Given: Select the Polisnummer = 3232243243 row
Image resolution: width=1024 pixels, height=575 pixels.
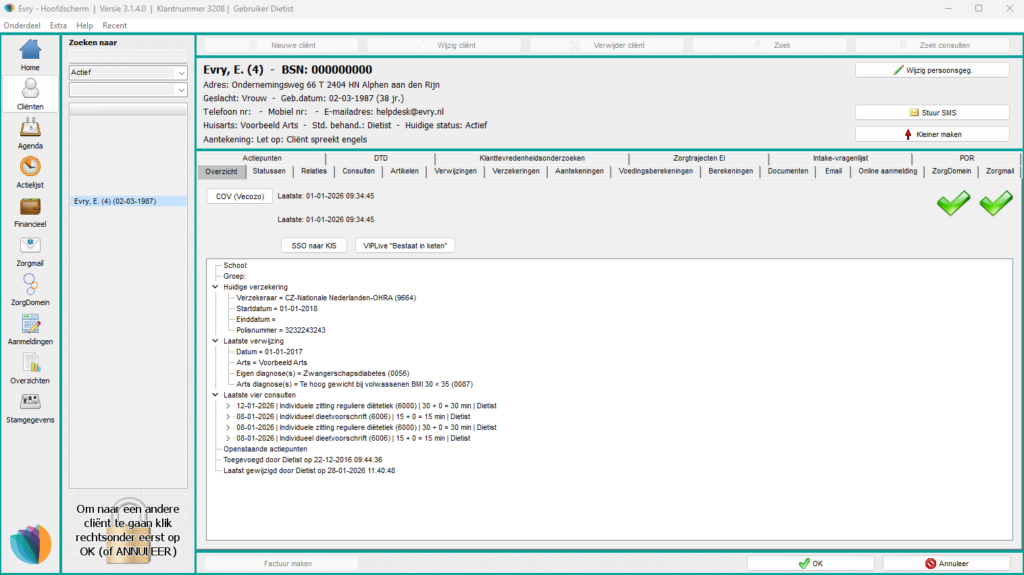Looking at the screenshot, I should click(x=281, y=330).
